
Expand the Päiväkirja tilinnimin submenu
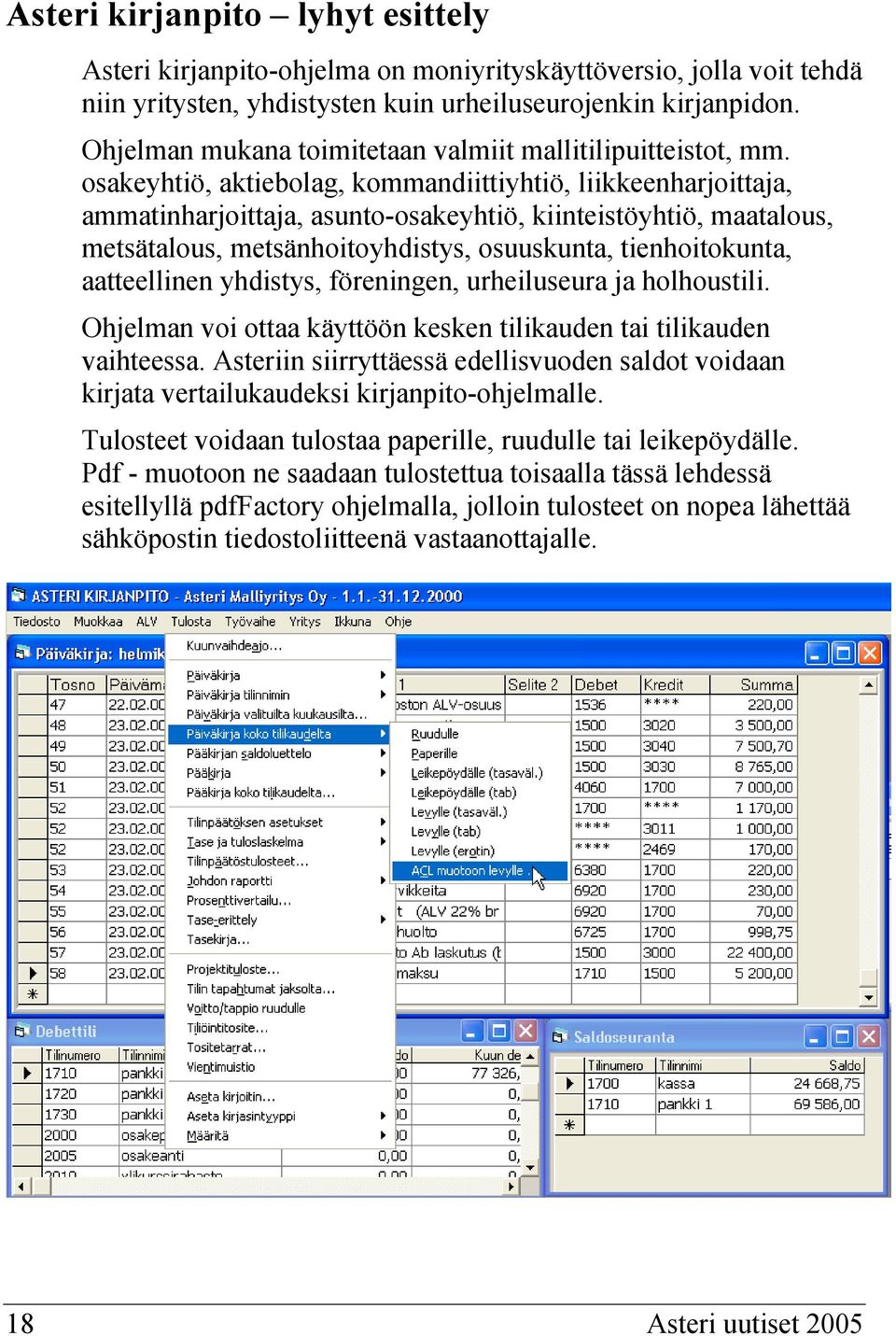click(x=279, y=695)
